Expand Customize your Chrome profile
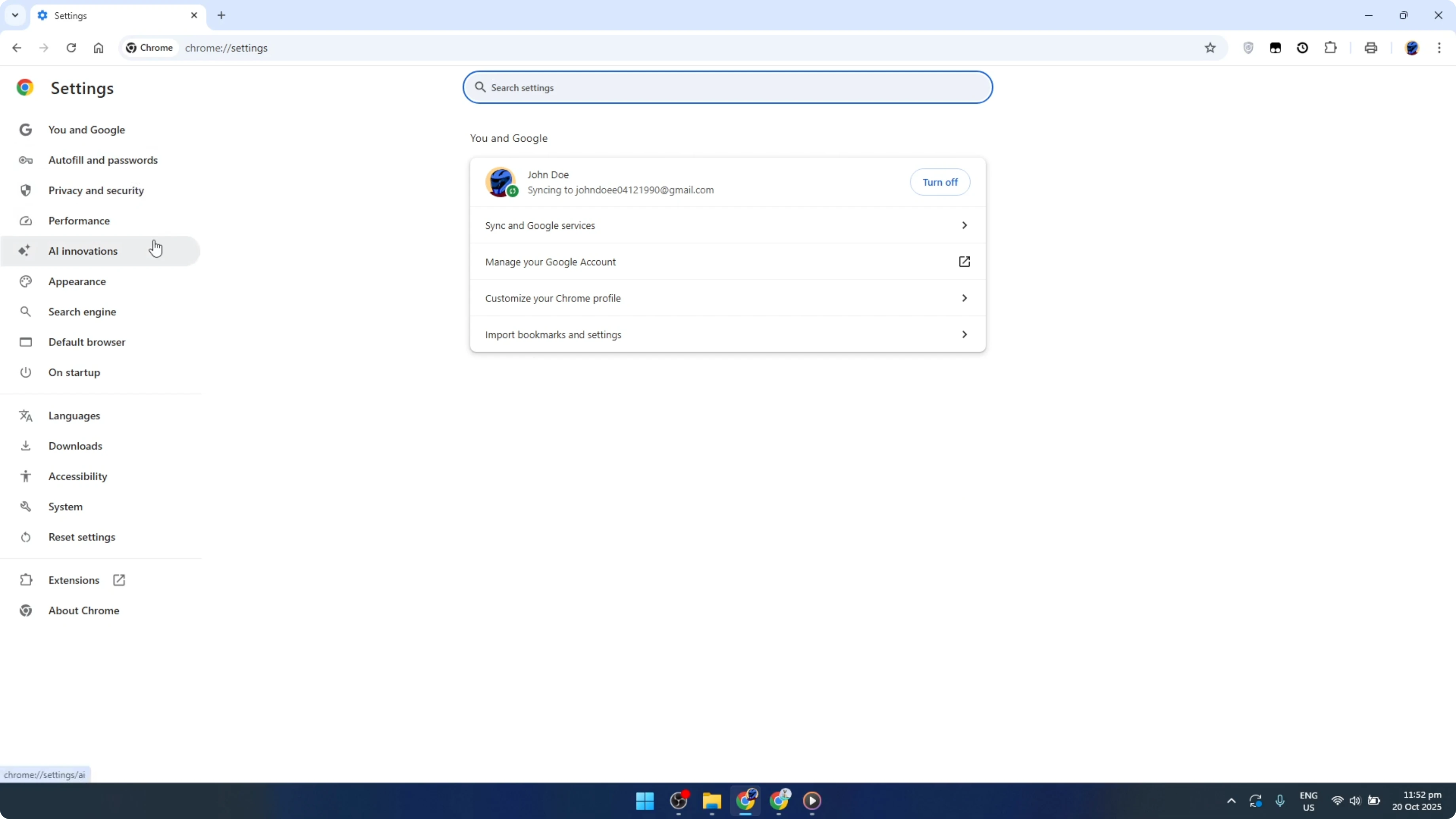1456x819 pixels. point(727,298)
